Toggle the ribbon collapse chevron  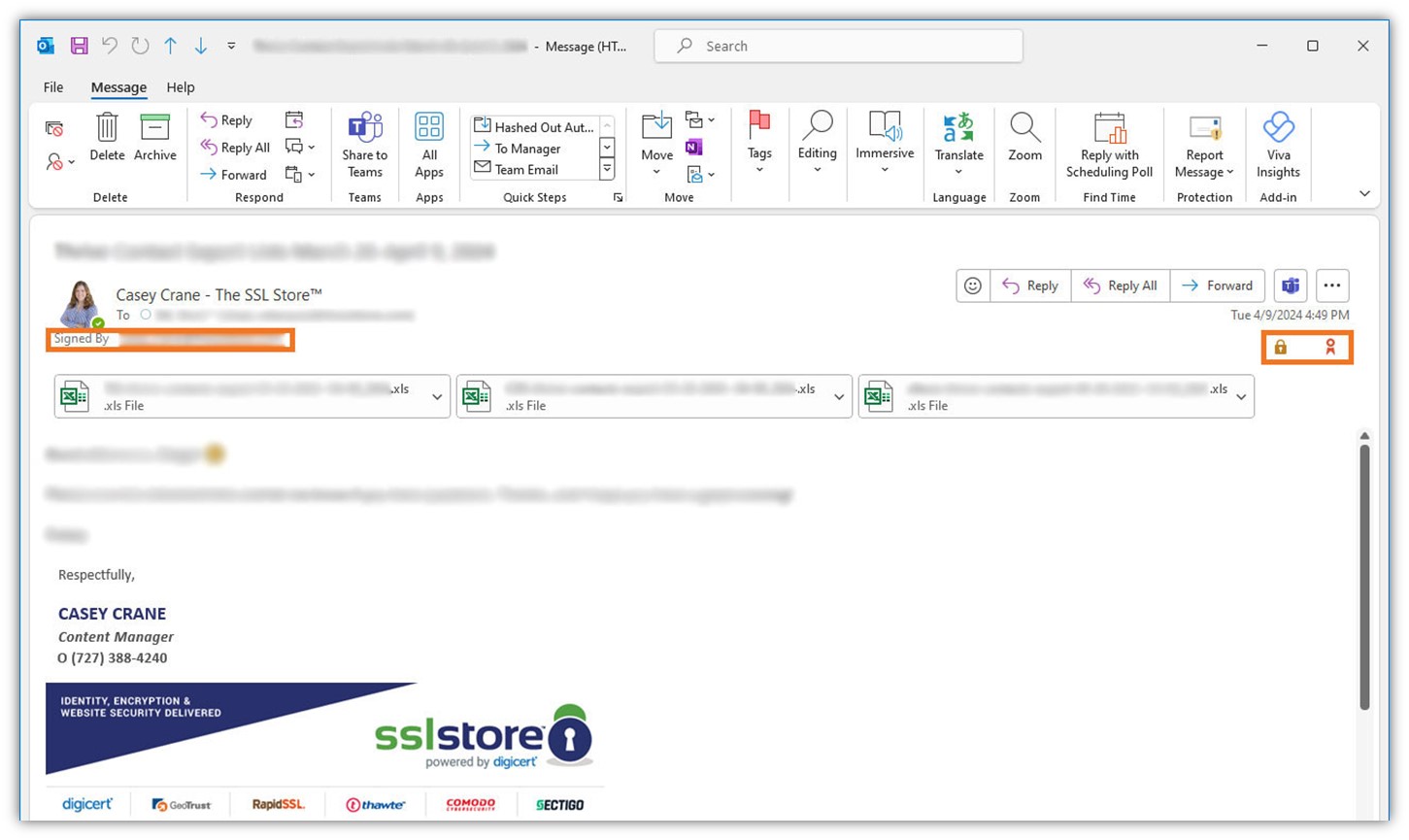pyautogui.click(x=1363, y=192)
